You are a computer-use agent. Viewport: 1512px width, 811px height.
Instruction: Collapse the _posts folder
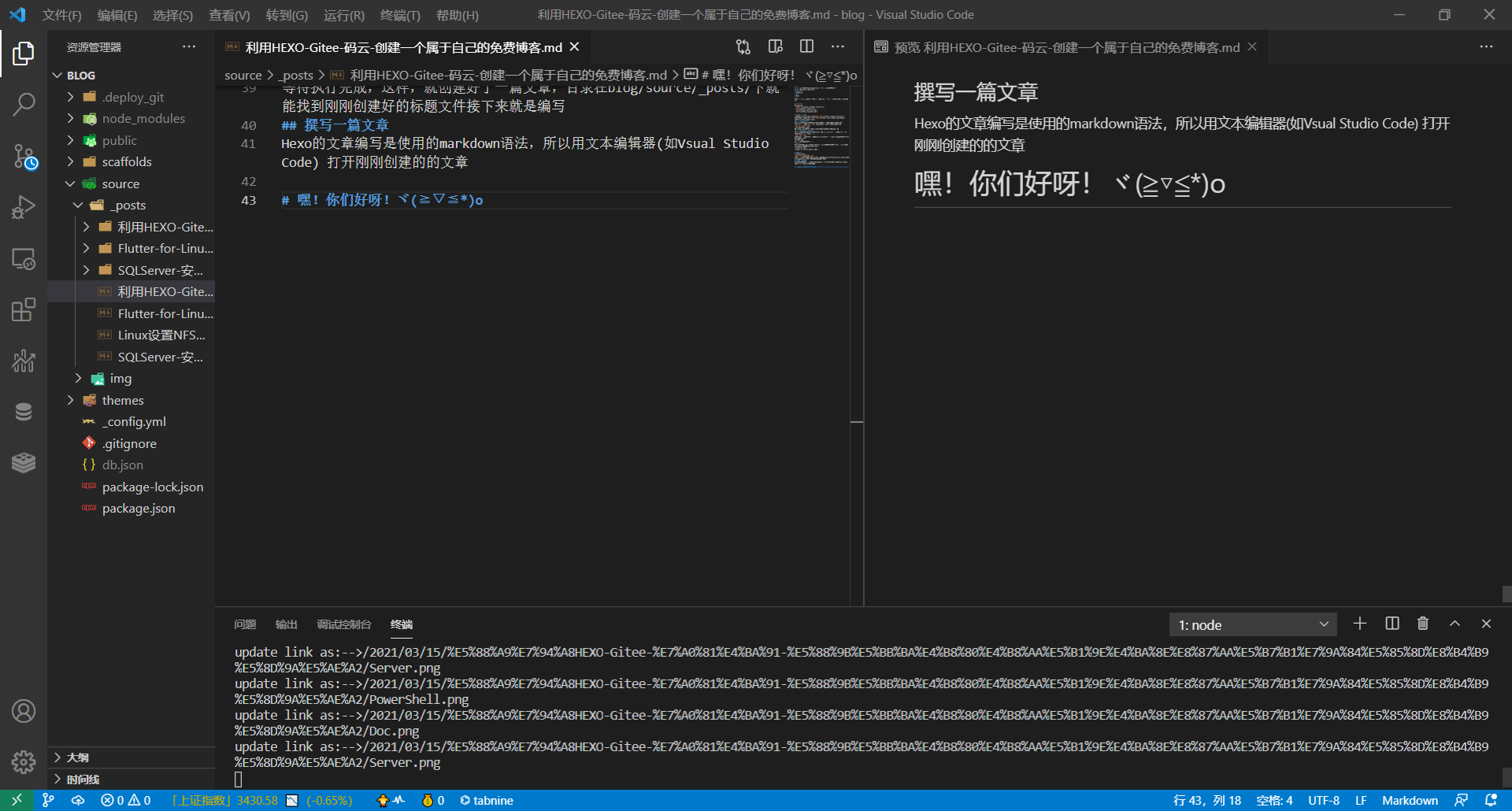click(x=131, y=206)
